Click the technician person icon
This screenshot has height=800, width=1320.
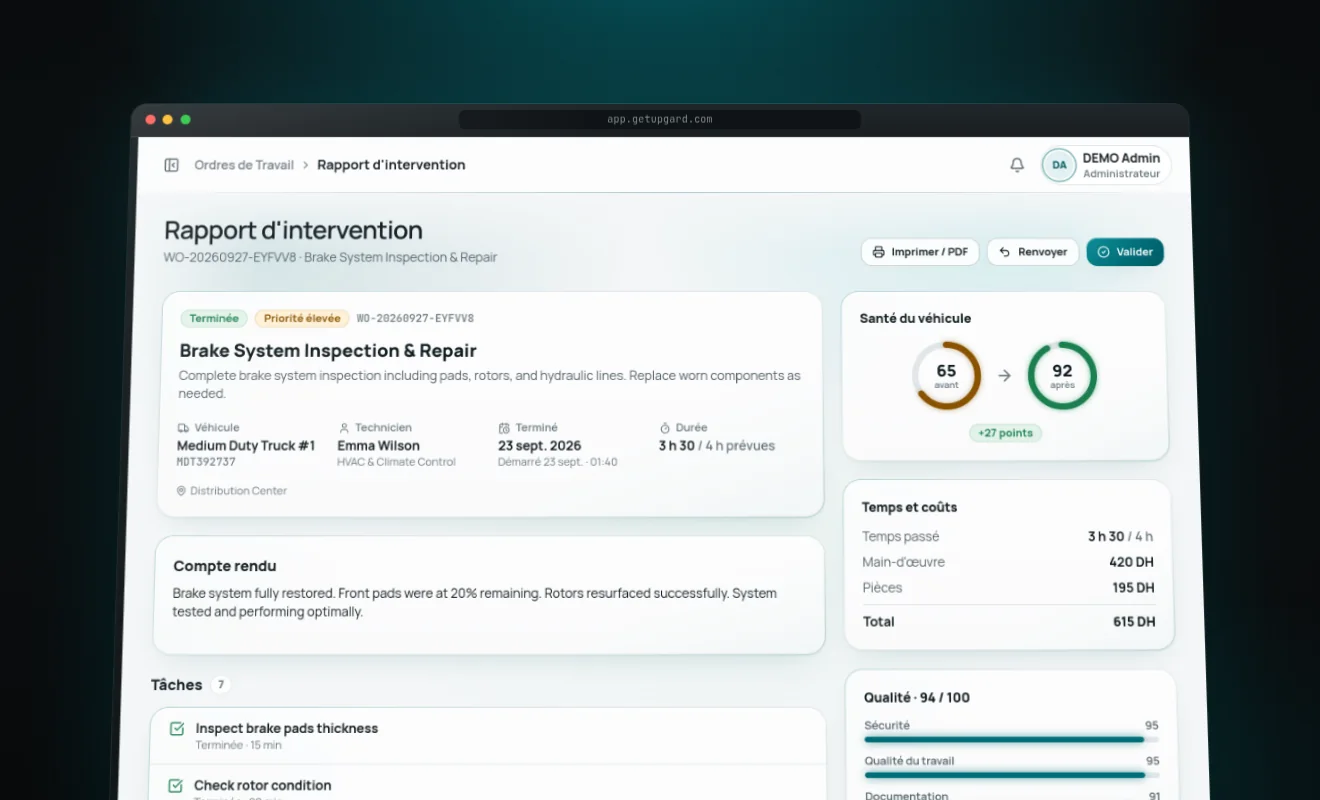344,428
